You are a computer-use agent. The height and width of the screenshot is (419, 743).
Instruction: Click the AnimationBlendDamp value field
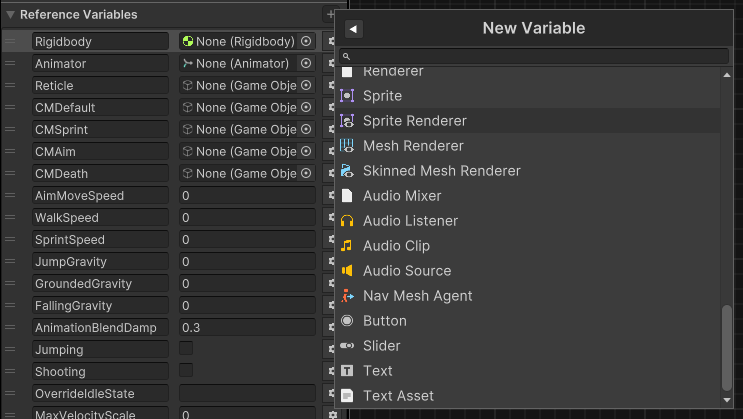tap(246, 328)
